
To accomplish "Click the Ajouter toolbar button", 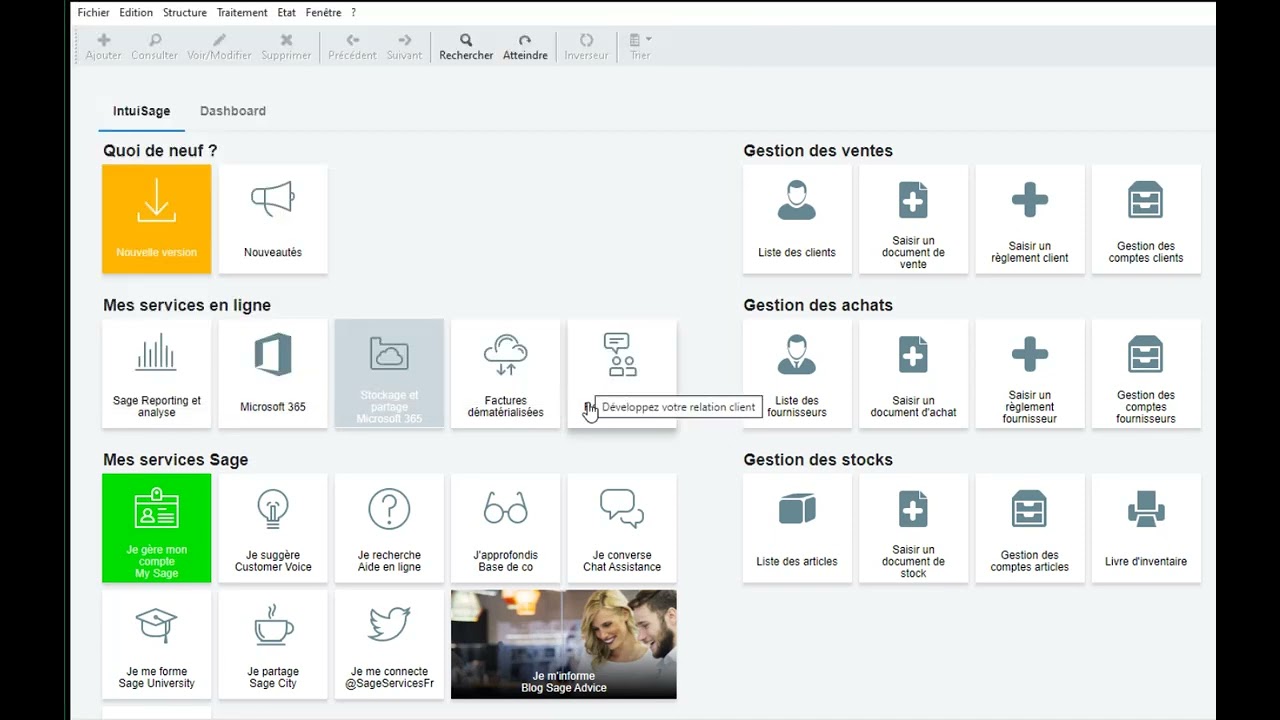I will tap(103, 46).
